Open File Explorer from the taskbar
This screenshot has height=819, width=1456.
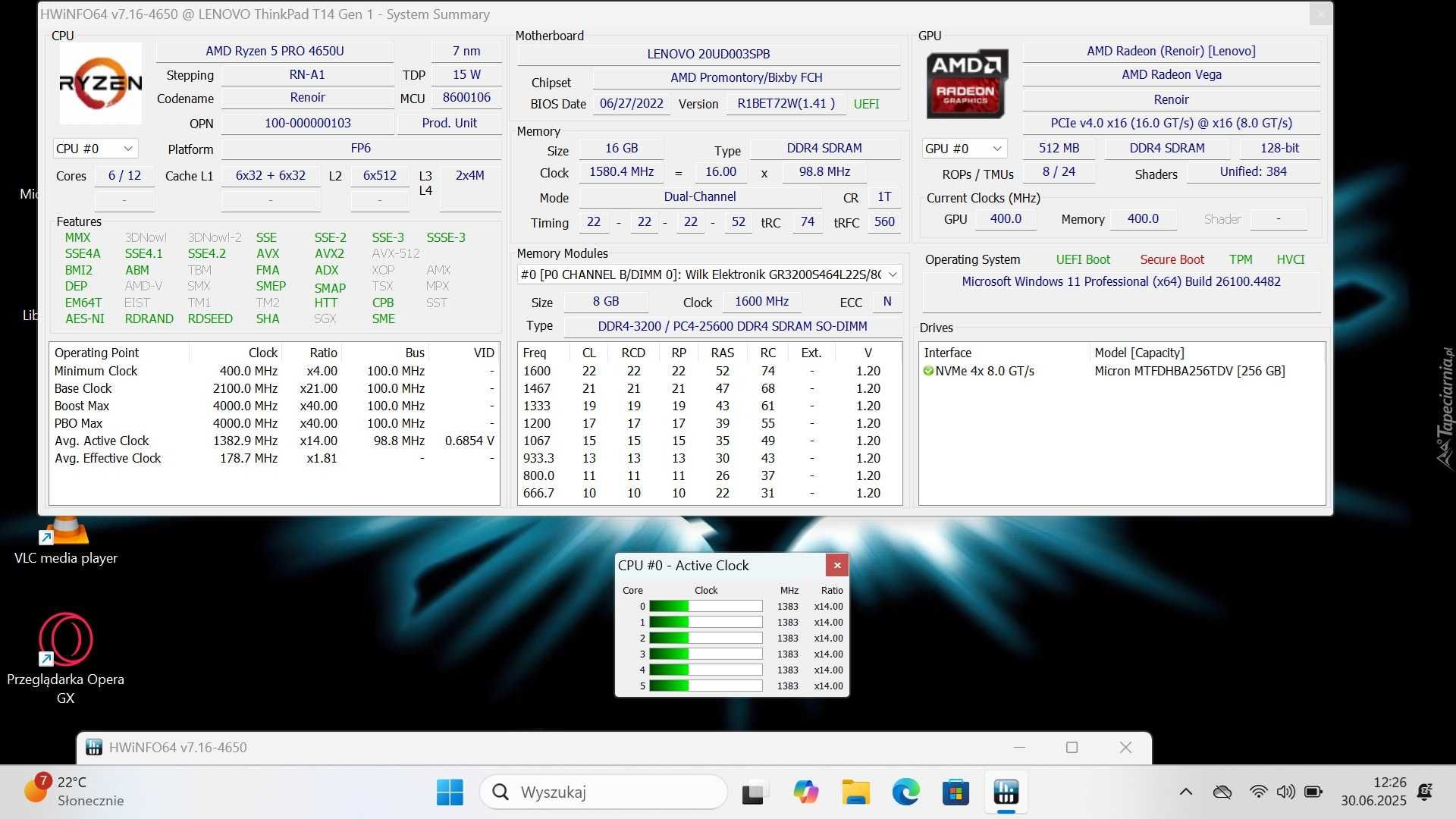855,792
